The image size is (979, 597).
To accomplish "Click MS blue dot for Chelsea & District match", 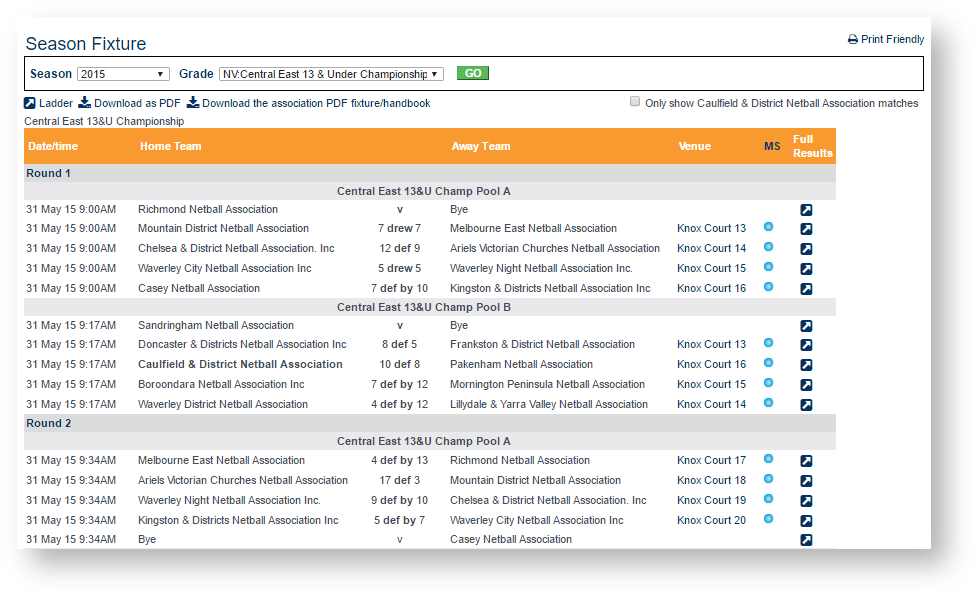I will click(769, 247).
